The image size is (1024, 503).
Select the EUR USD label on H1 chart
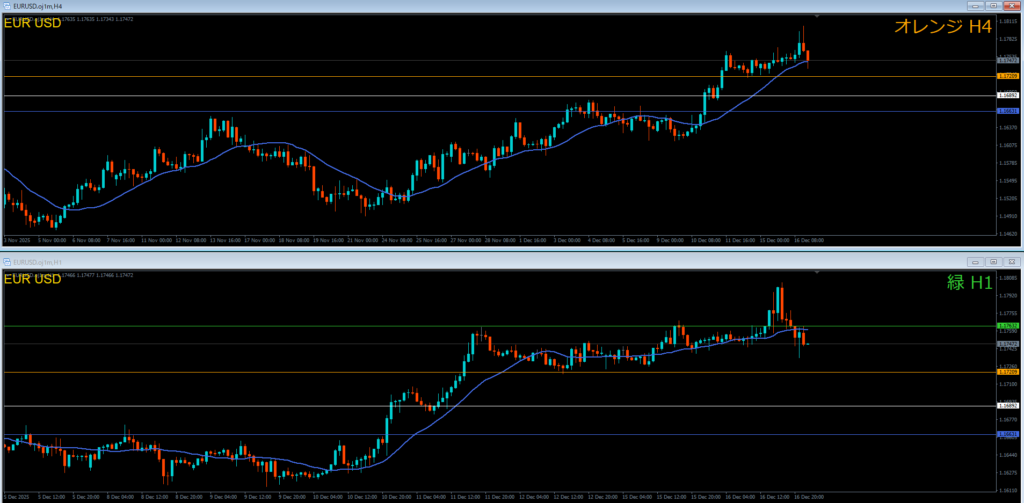[x=32, y=278]
